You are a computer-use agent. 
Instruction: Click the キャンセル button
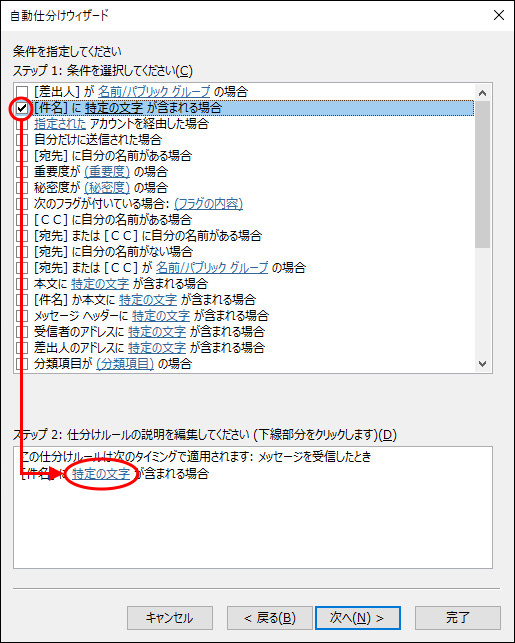coord(170,618)
